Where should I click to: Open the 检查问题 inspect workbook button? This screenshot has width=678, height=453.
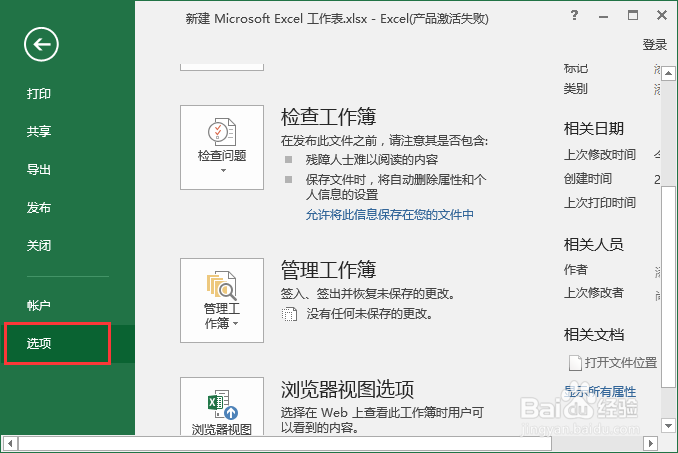tap(222, 147)
